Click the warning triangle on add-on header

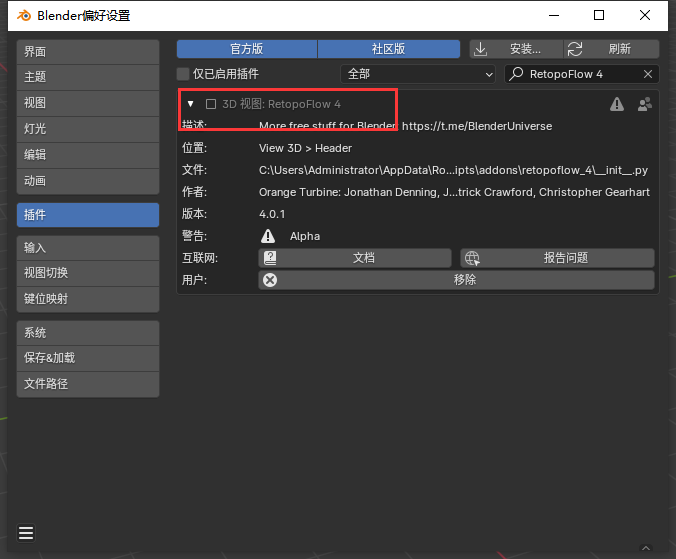[x=617, y=104]
